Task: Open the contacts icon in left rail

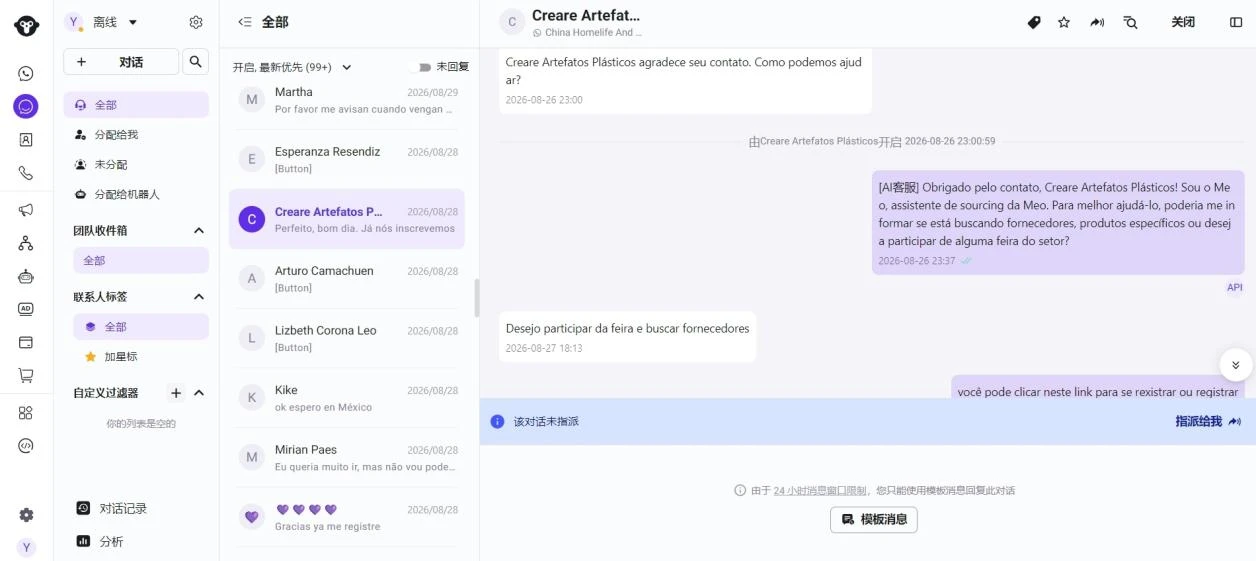Action: click(26, 140)
